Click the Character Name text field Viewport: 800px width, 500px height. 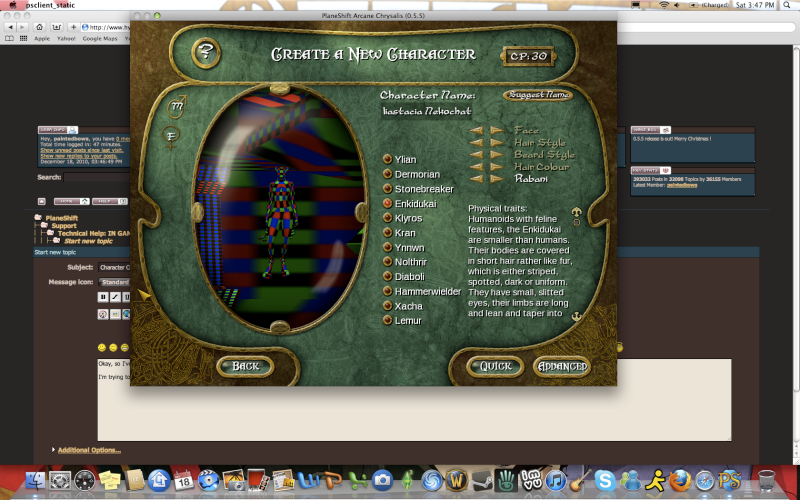click(x=427, y=111)
